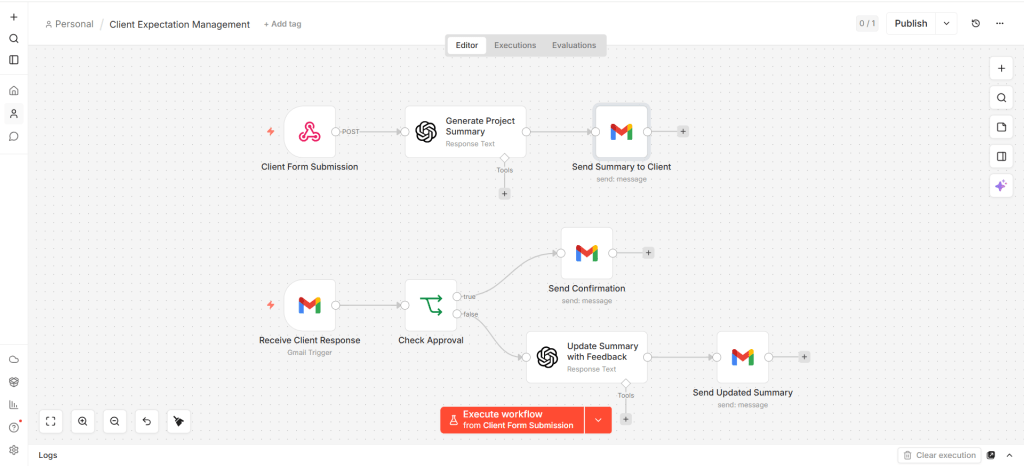Add tool under Generate Project Summary
The image size is (1024, 466).
tap(504, 194)
